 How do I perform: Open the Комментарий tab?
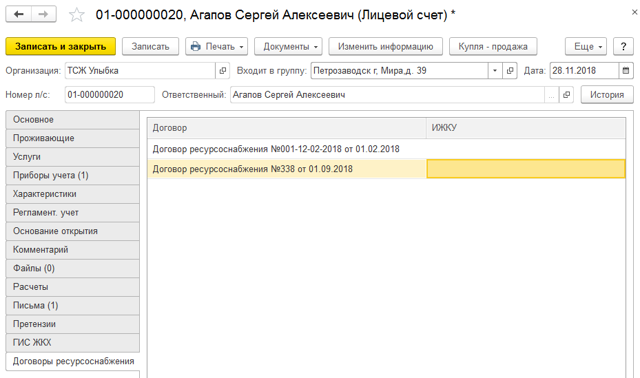point(72,250)
